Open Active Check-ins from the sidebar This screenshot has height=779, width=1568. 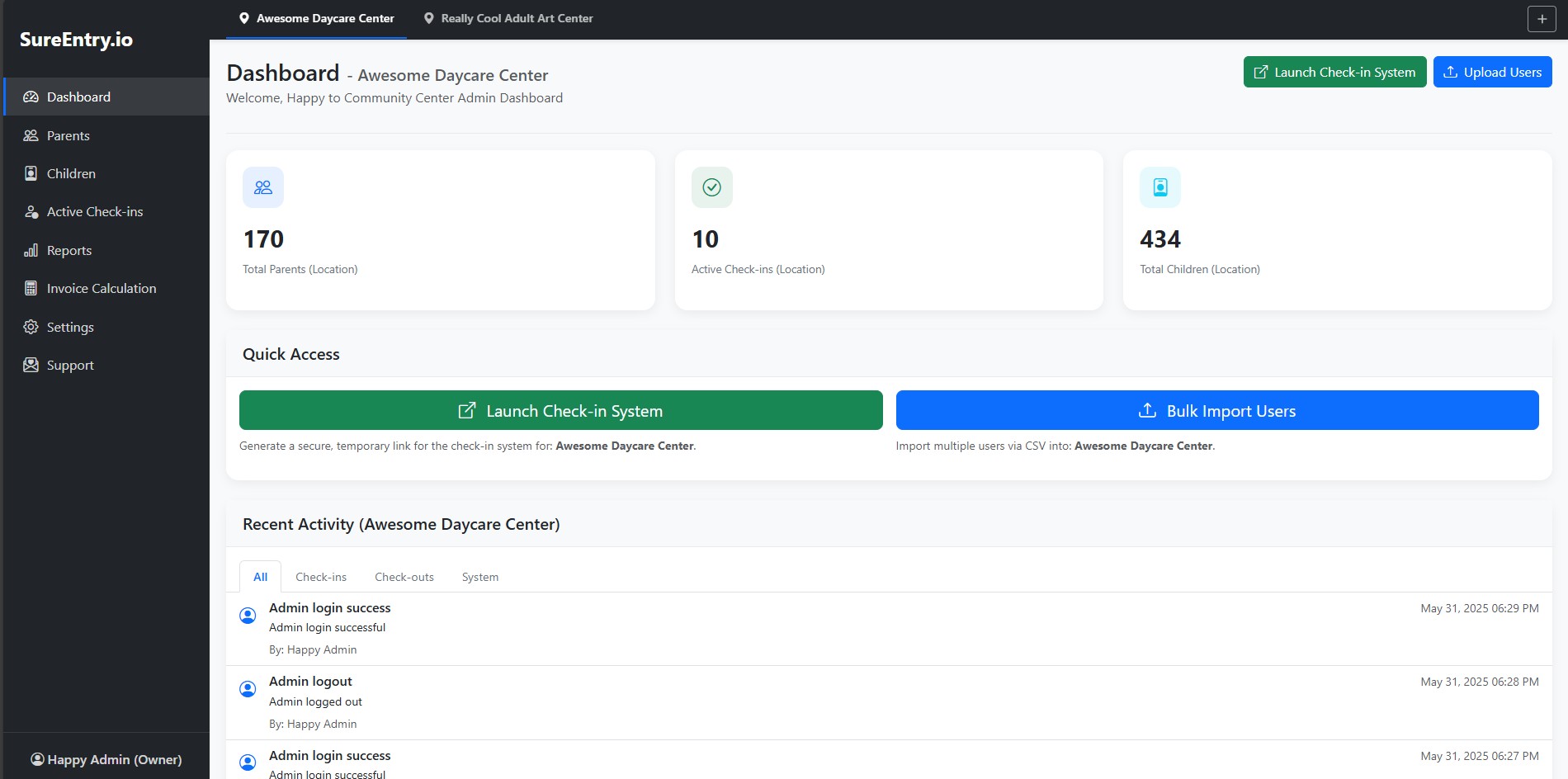click(x=94, y=211)
